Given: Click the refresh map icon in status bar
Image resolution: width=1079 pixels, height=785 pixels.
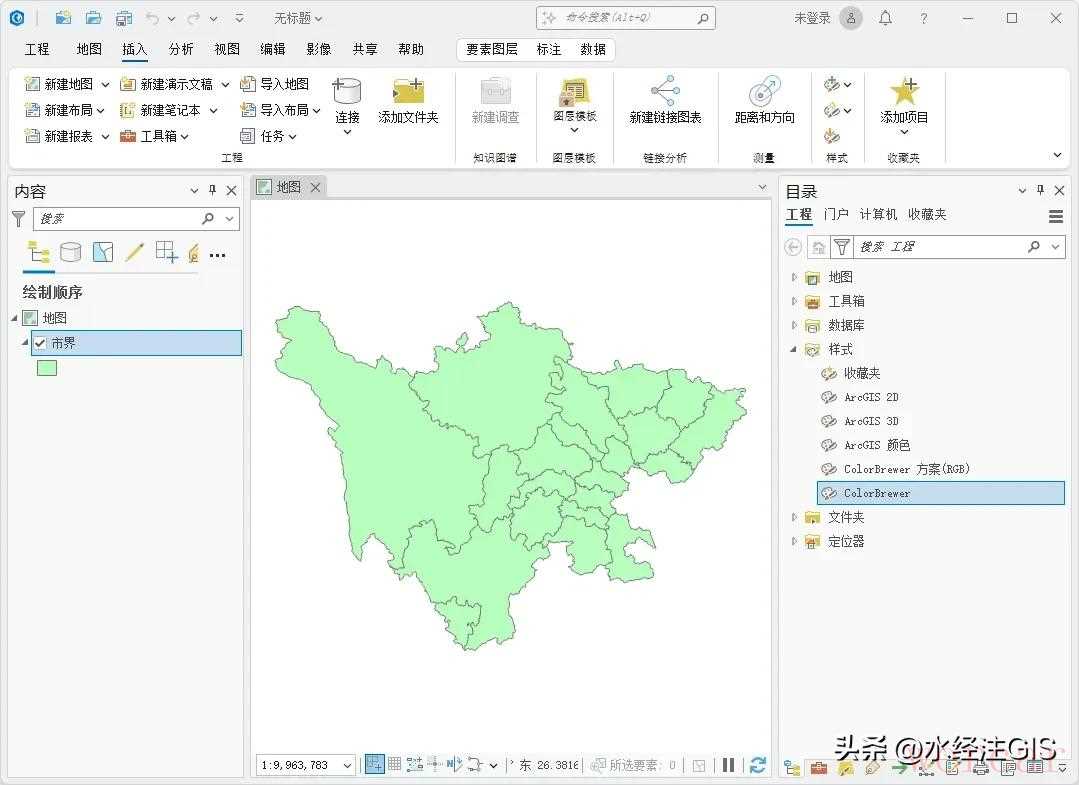Looking at the screenshot, I should click(x=757, y=765).
